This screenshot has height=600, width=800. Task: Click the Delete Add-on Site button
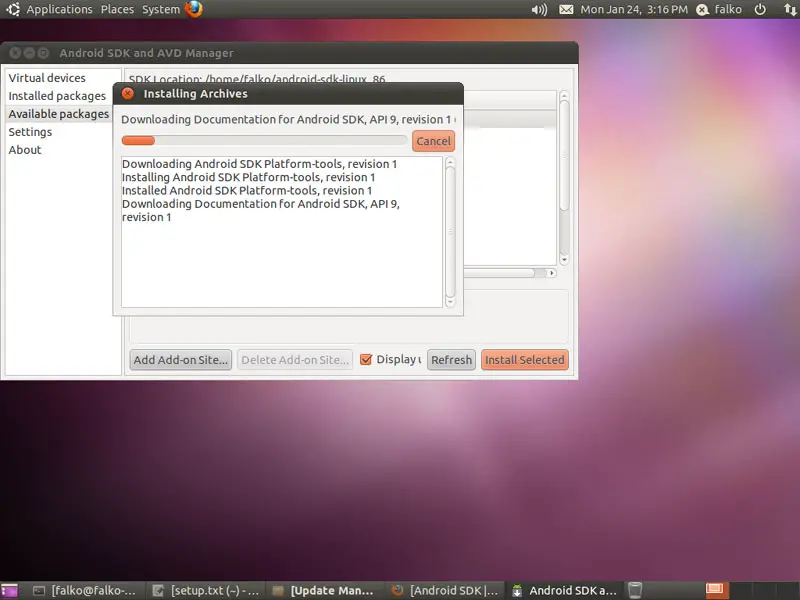pyautogui.click(x=295, y=360)
